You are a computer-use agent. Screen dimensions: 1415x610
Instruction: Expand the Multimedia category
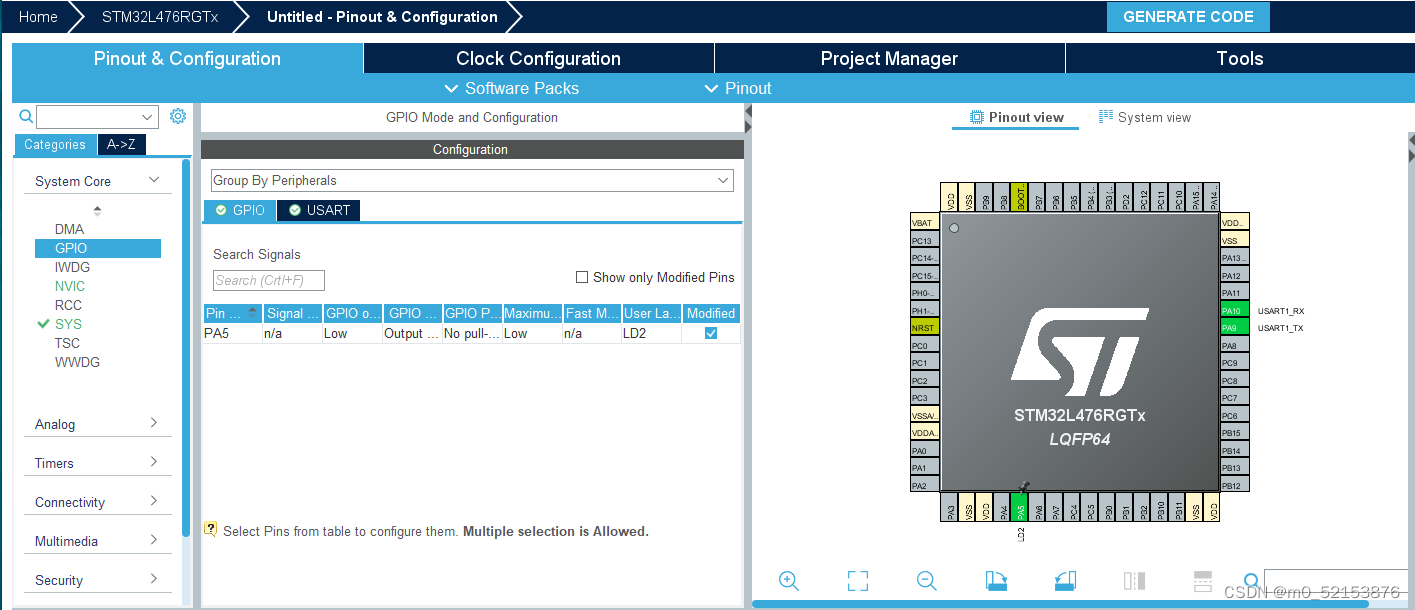point(97,541)
